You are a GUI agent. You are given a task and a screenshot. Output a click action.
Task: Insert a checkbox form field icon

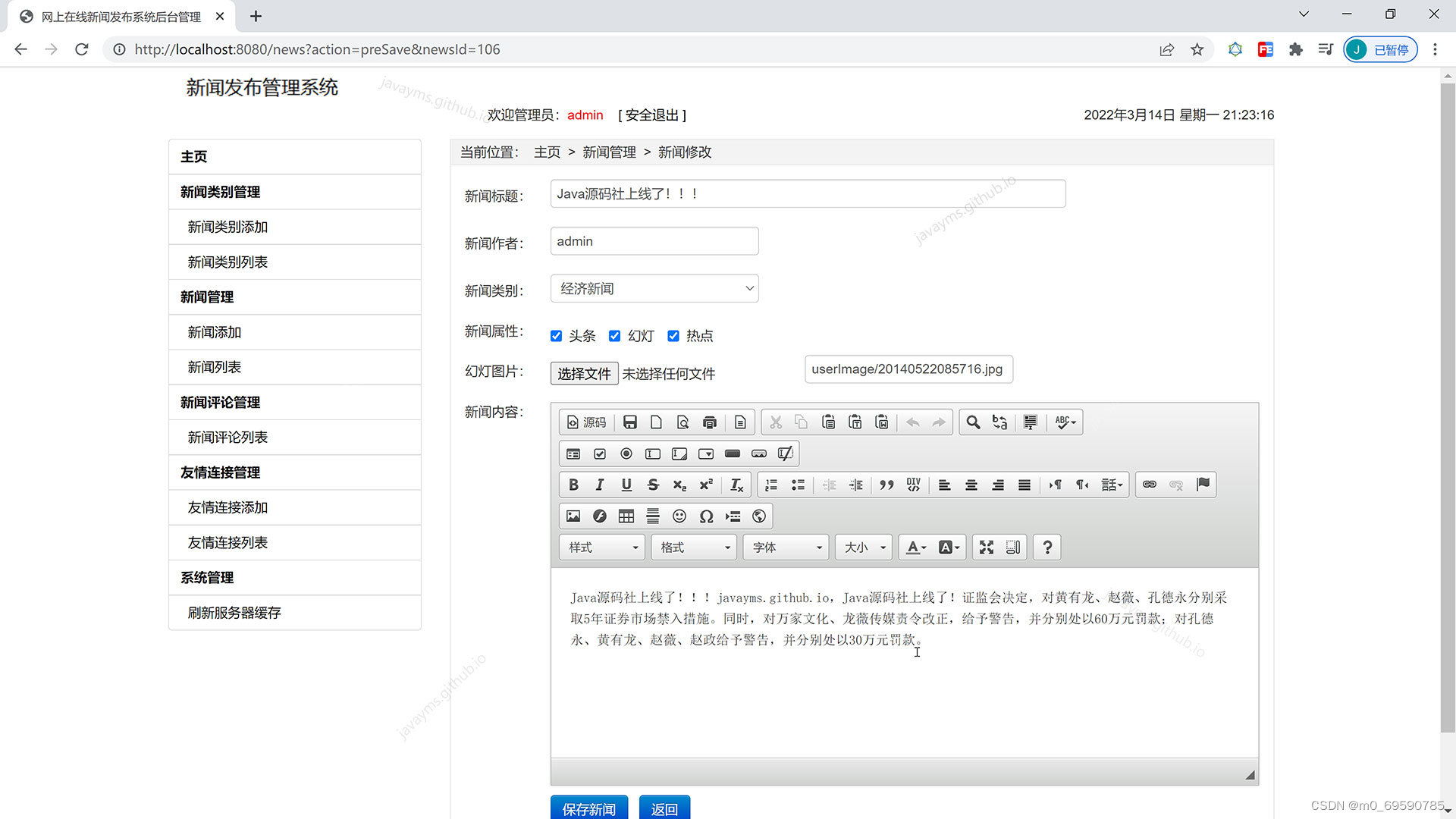[600, 453]
